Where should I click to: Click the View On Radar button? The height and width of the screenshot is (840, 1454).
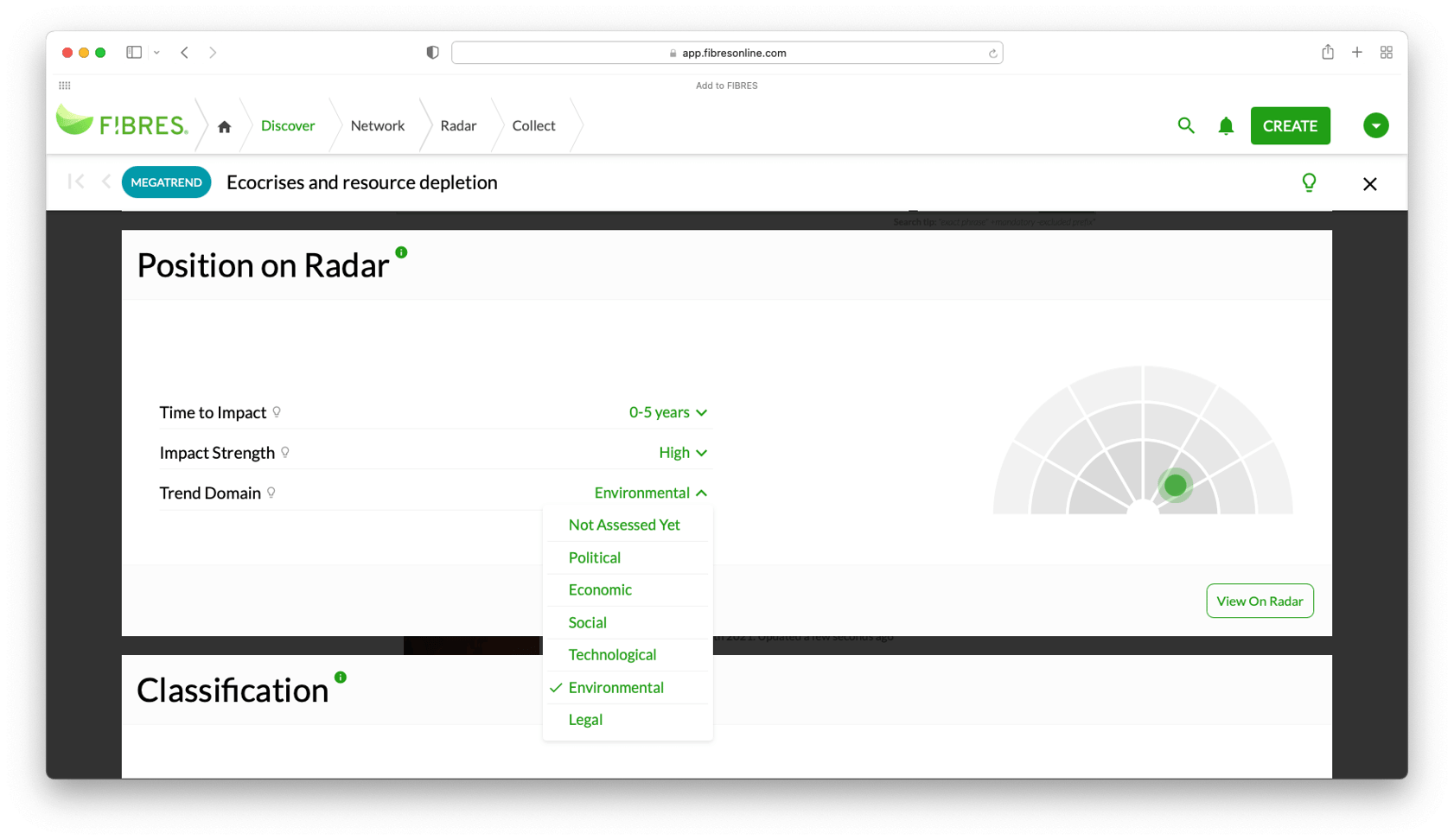click(x=1259, y=601)
